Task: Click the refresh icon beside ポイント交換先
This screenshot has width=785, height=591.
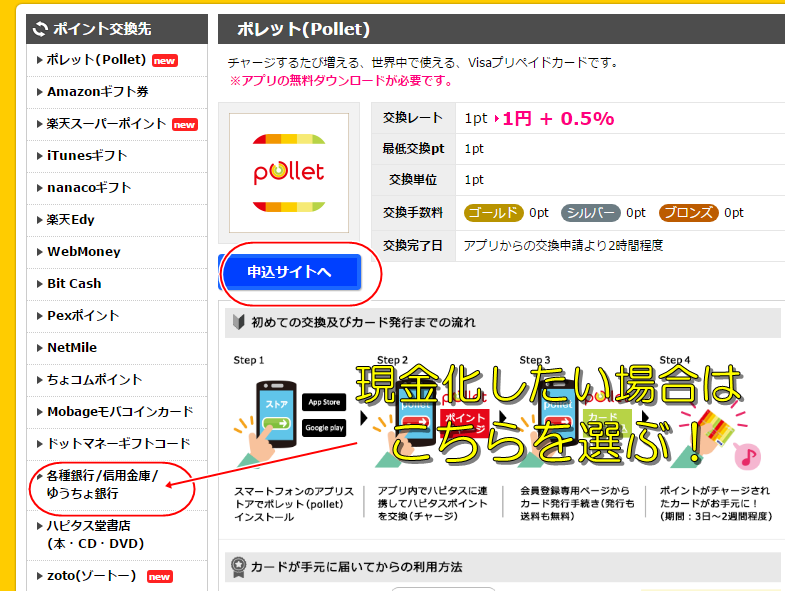Action: tap(40, 29)
